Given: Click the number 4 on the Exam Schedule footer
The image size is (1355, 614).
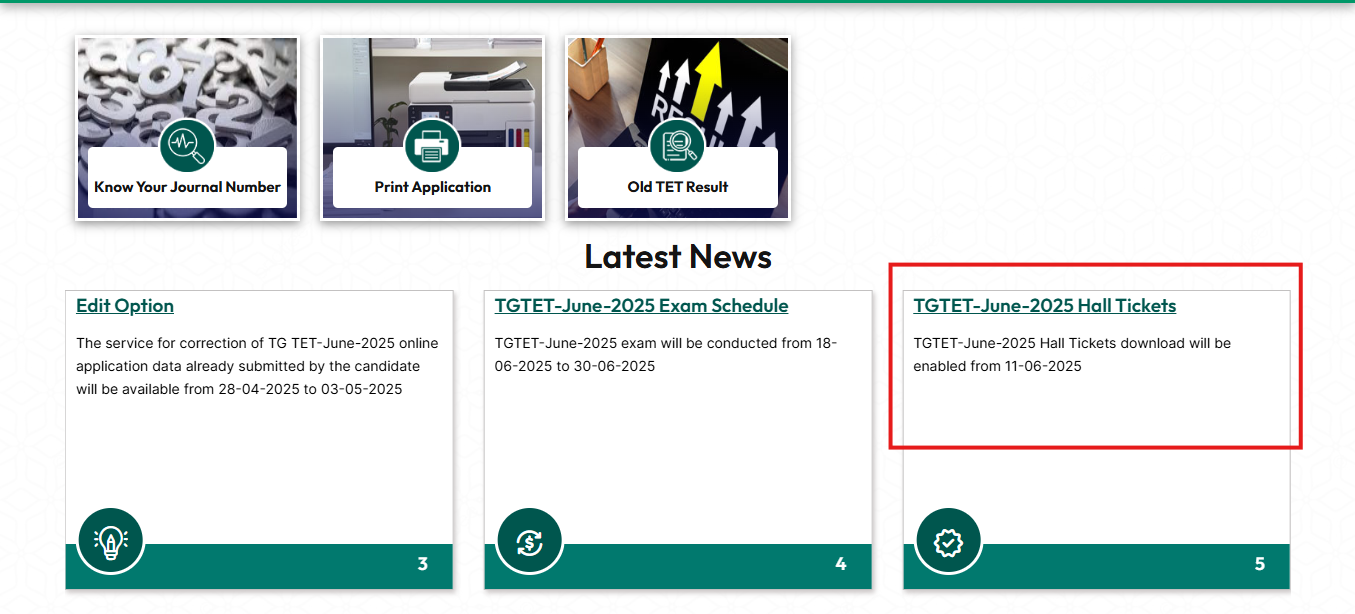Looking at the screenshot, I should click(840, 563).
